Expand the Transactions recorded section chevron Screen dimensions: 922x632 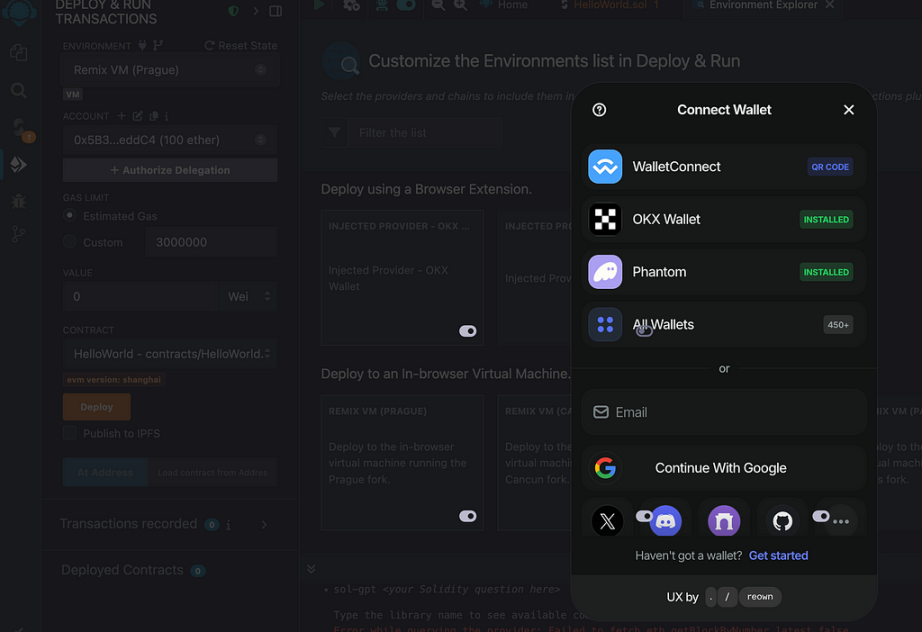coord(265,524)
